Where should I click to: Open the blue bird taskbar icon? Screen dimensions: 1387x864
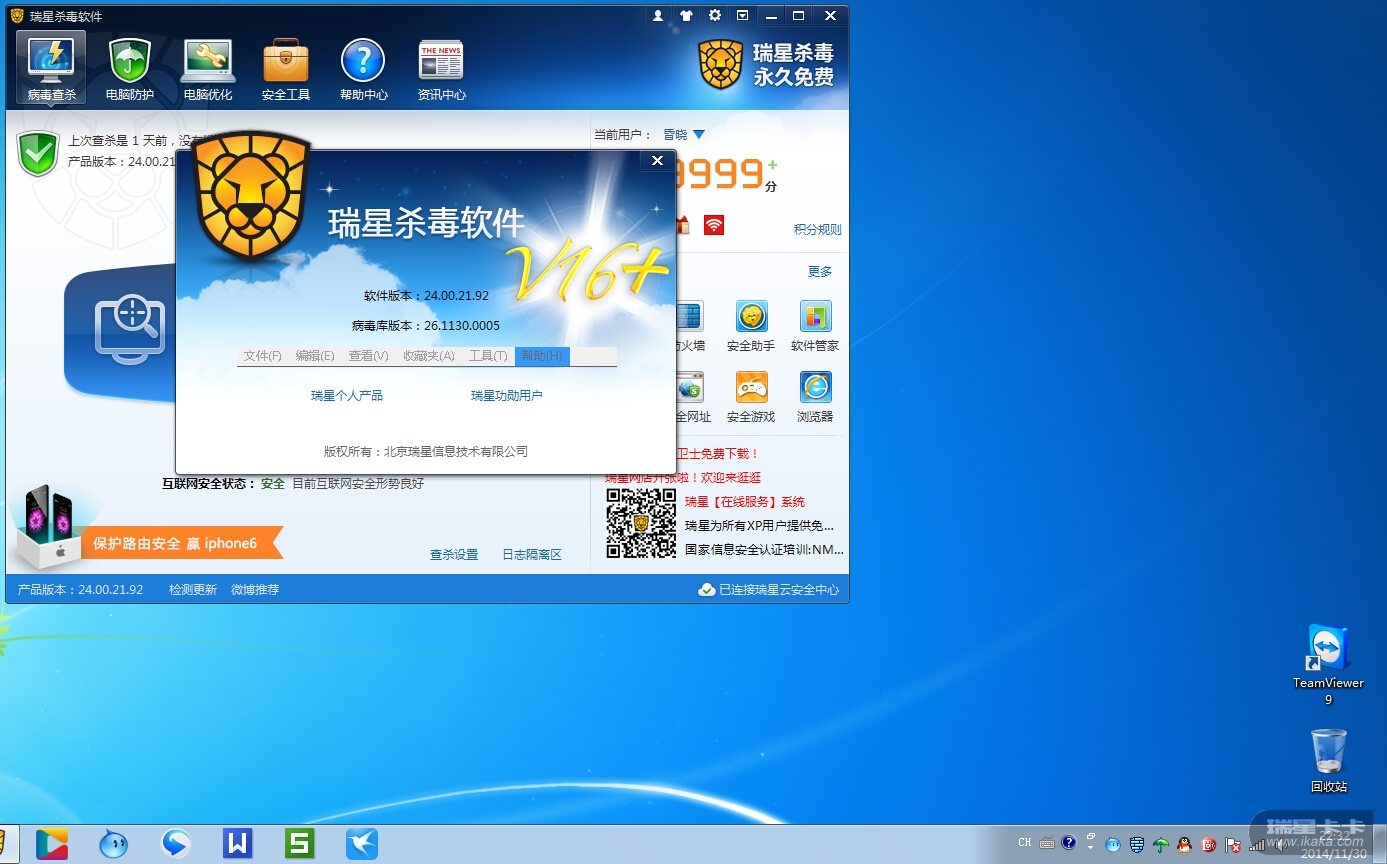point(362,844)
